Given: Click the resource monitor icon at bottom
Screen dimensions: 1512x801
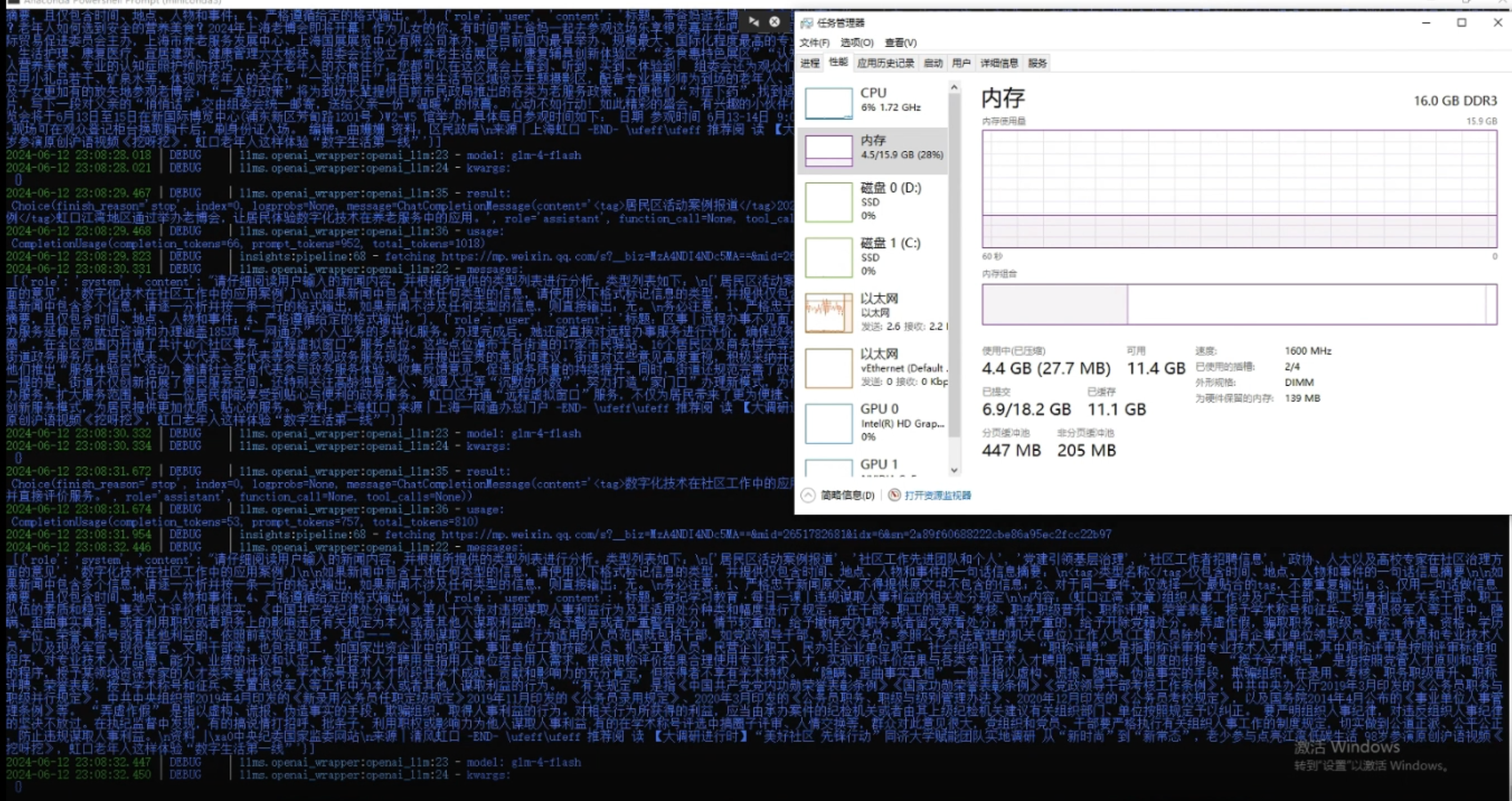Looking at the screenshot, I should click(894, 496).
